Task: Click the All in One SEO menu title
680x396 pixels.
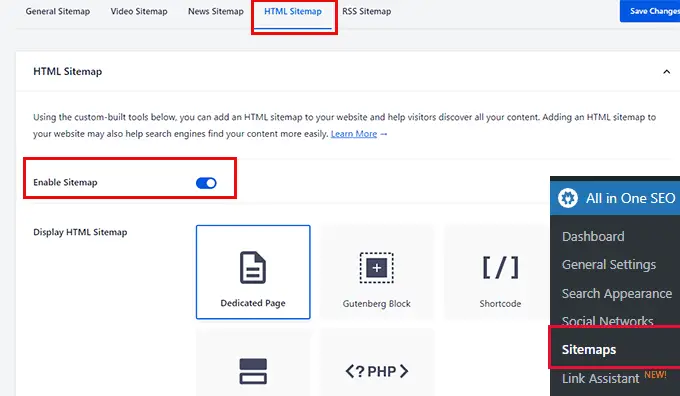Action: click(631, 198)
